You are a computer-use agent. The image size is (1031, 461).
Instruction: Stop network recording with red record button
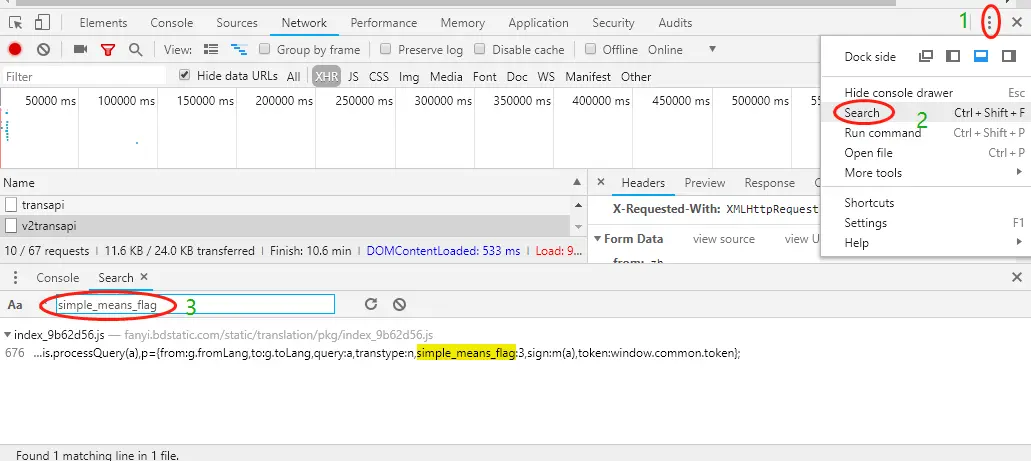tap(15, 49)
